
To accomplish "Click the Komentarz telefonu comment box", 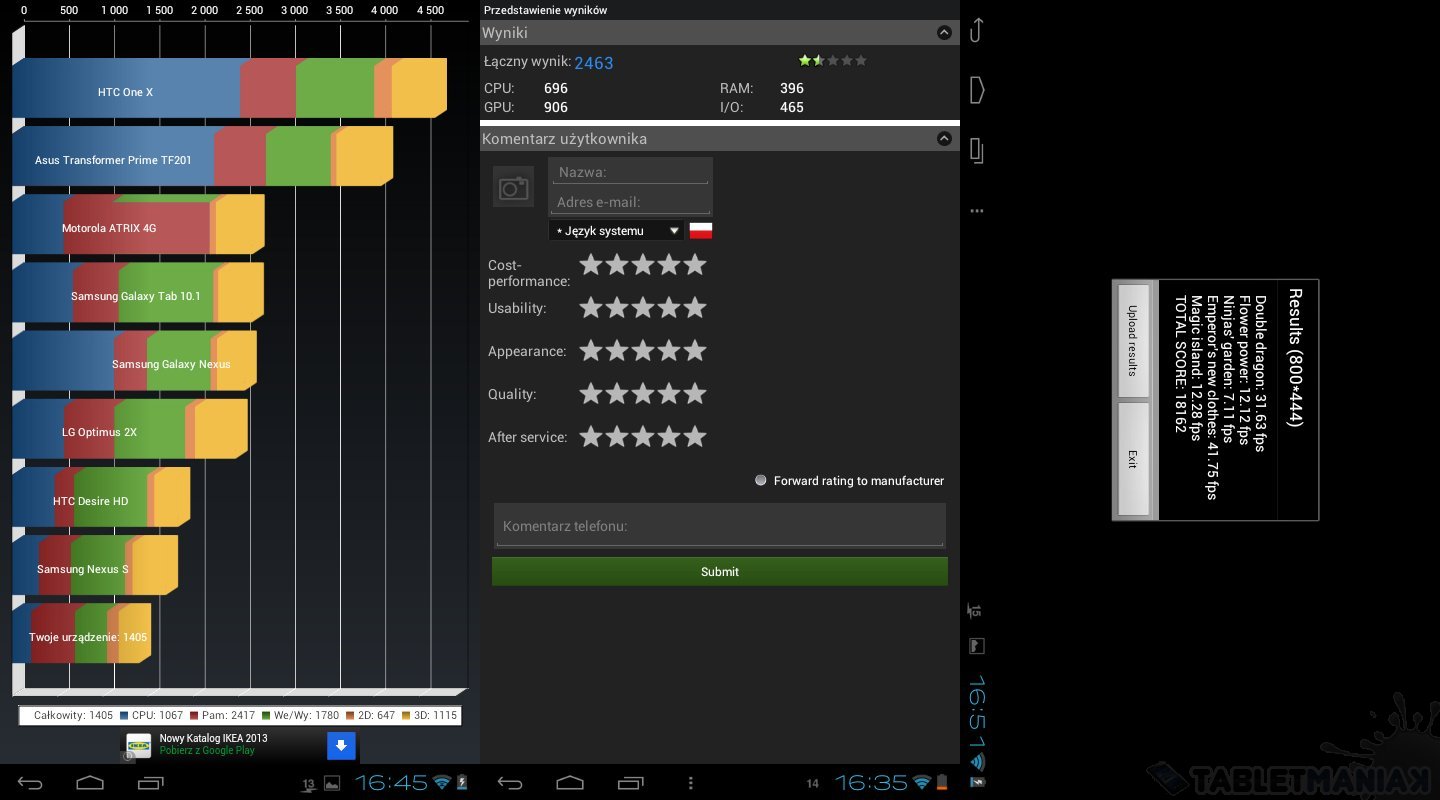I will pos(719,526).
